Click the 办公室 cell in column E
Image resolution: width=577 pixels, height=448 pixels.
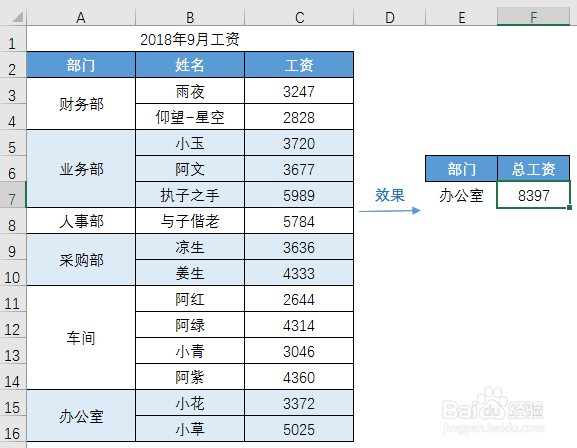(461, 195)
